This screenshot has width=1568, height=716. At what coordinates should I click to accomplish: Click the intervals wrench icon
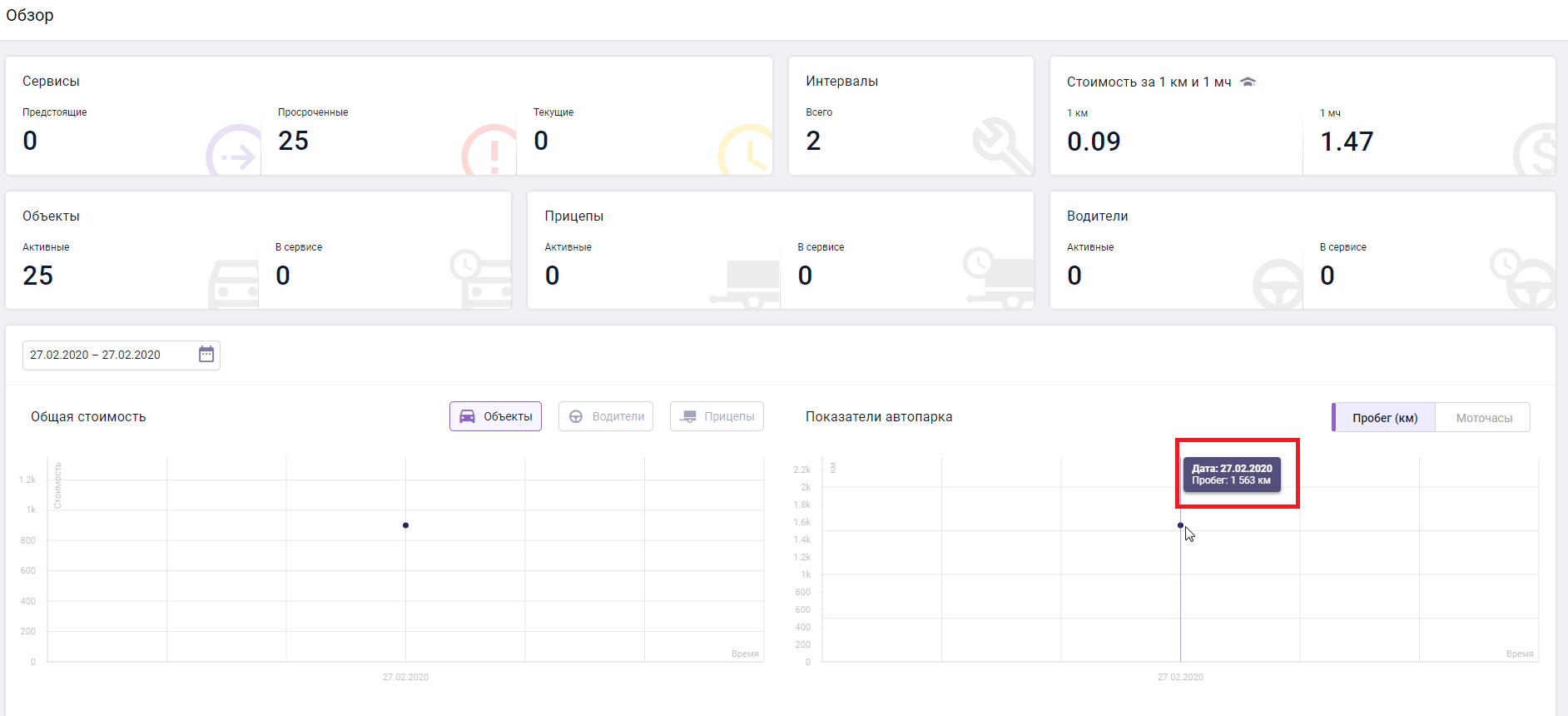tap(1001, 146)
